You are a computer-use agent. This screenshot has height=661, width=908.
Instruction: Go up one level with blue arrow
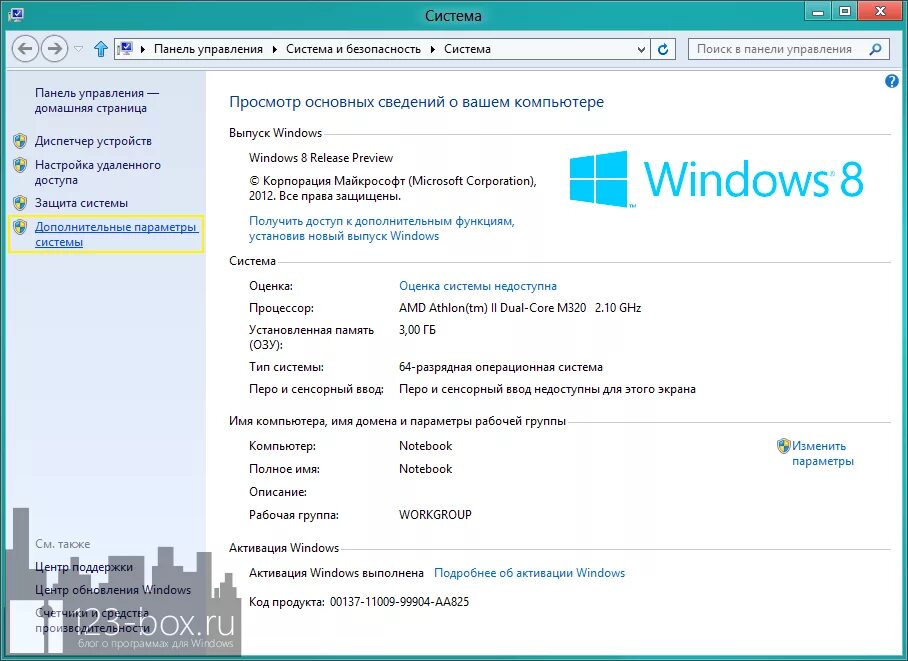point(101,49)
